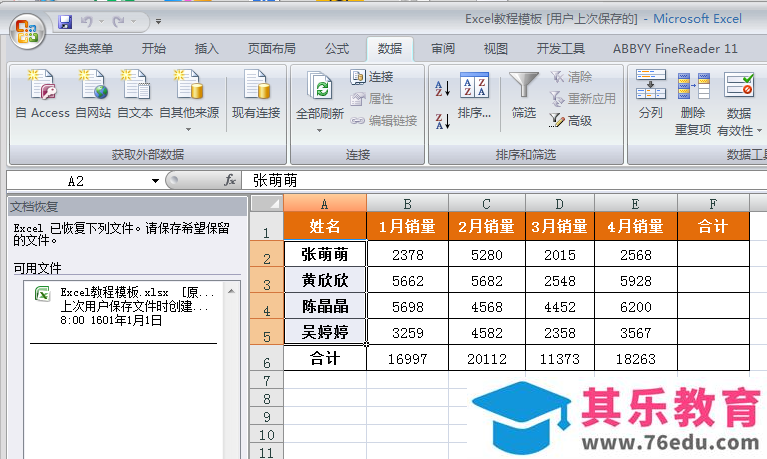Switch to the 经典菜单 tab

(89, 49)
